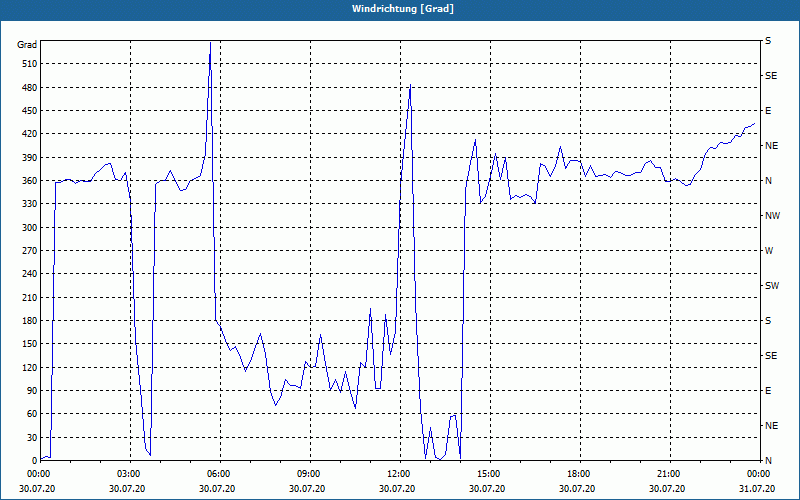This screenshot has height=500, width=800.
Task: Click the 30.07.20 date under 06:00
Action: [217, 488]
